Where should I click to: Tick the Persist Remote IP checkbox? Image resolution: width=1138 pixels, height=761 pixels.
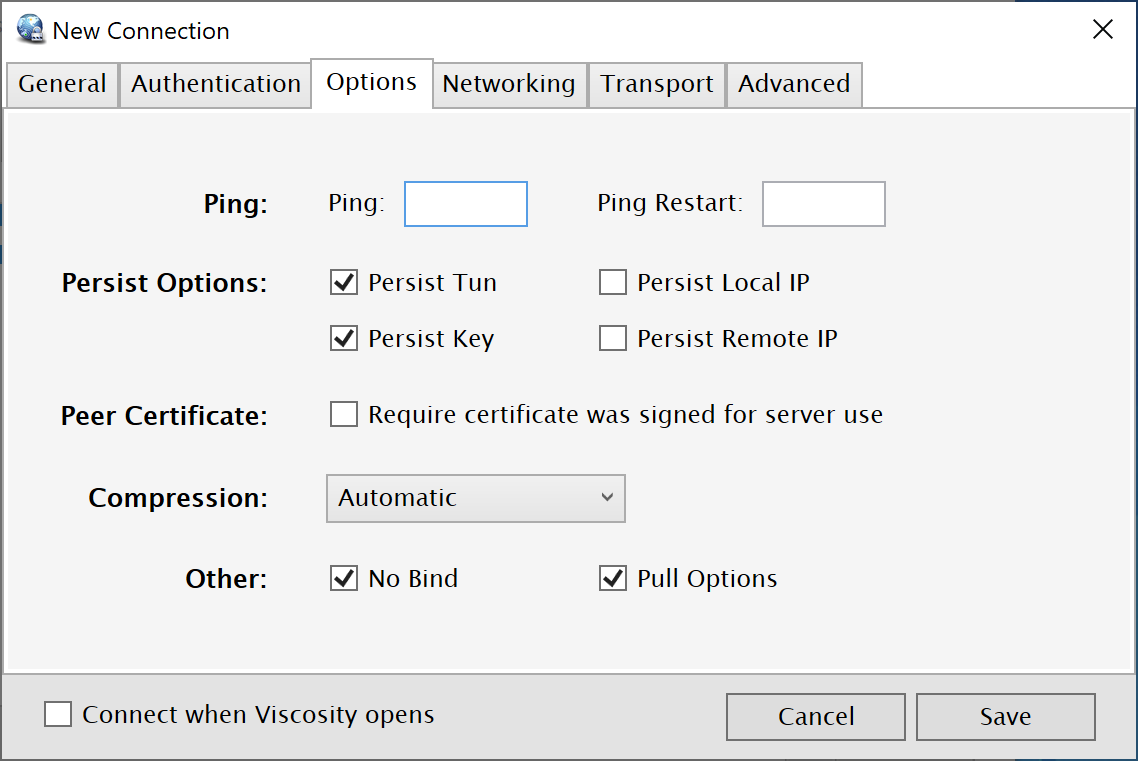(x=613, y=338)
